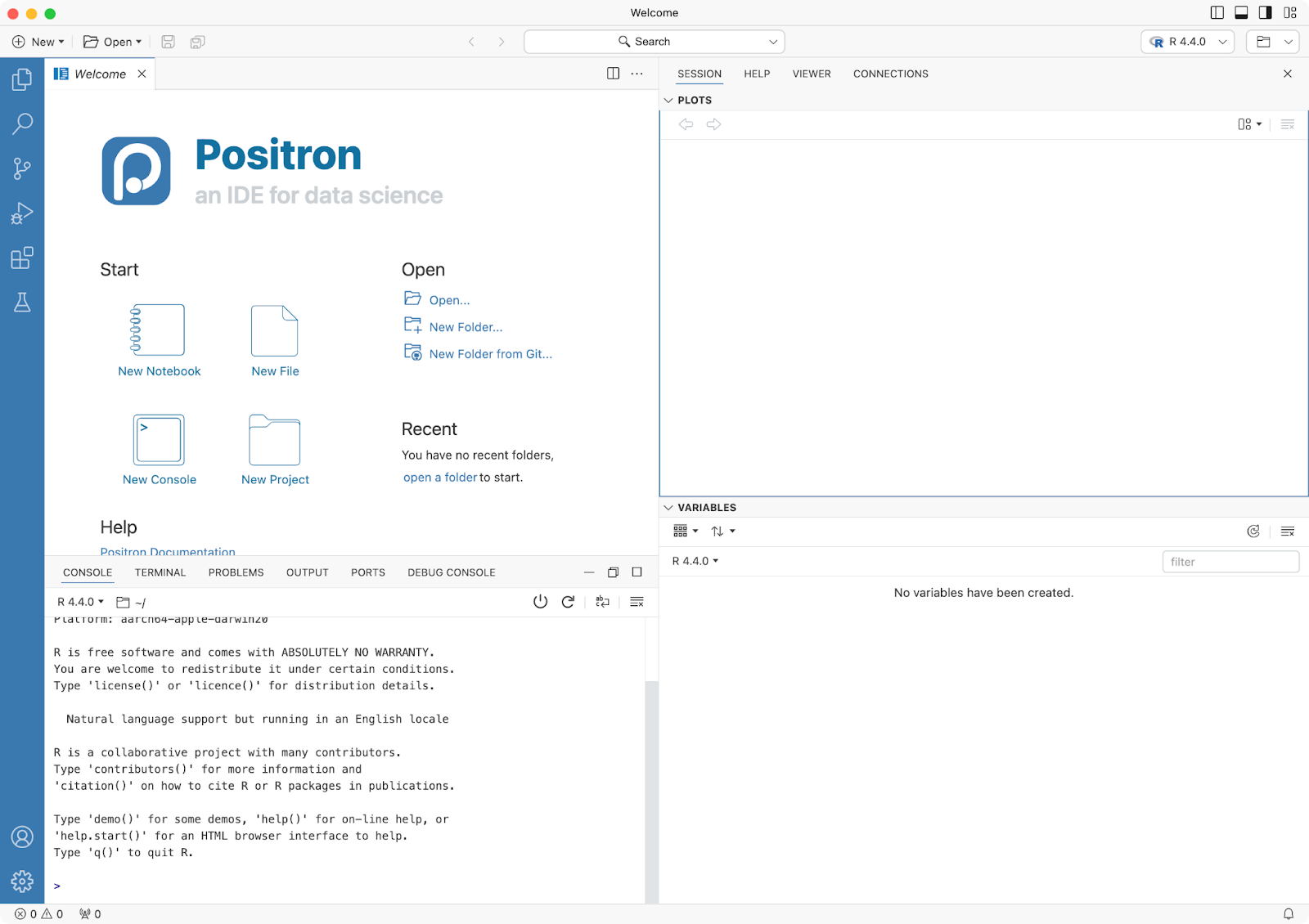
Task: Switch to the Terminal tab
Action: pos(160,572)
